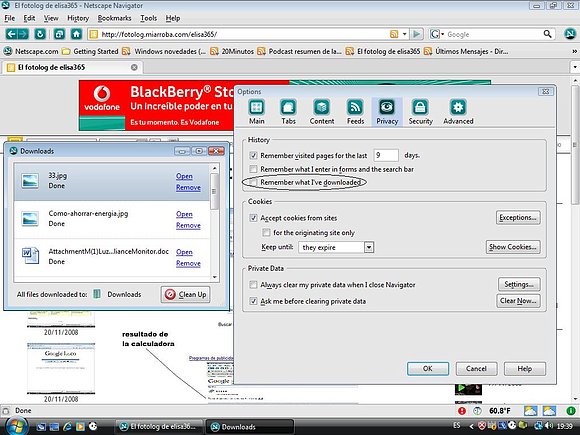Click the weather icon next to 60.8°F

tap(530, 411)
